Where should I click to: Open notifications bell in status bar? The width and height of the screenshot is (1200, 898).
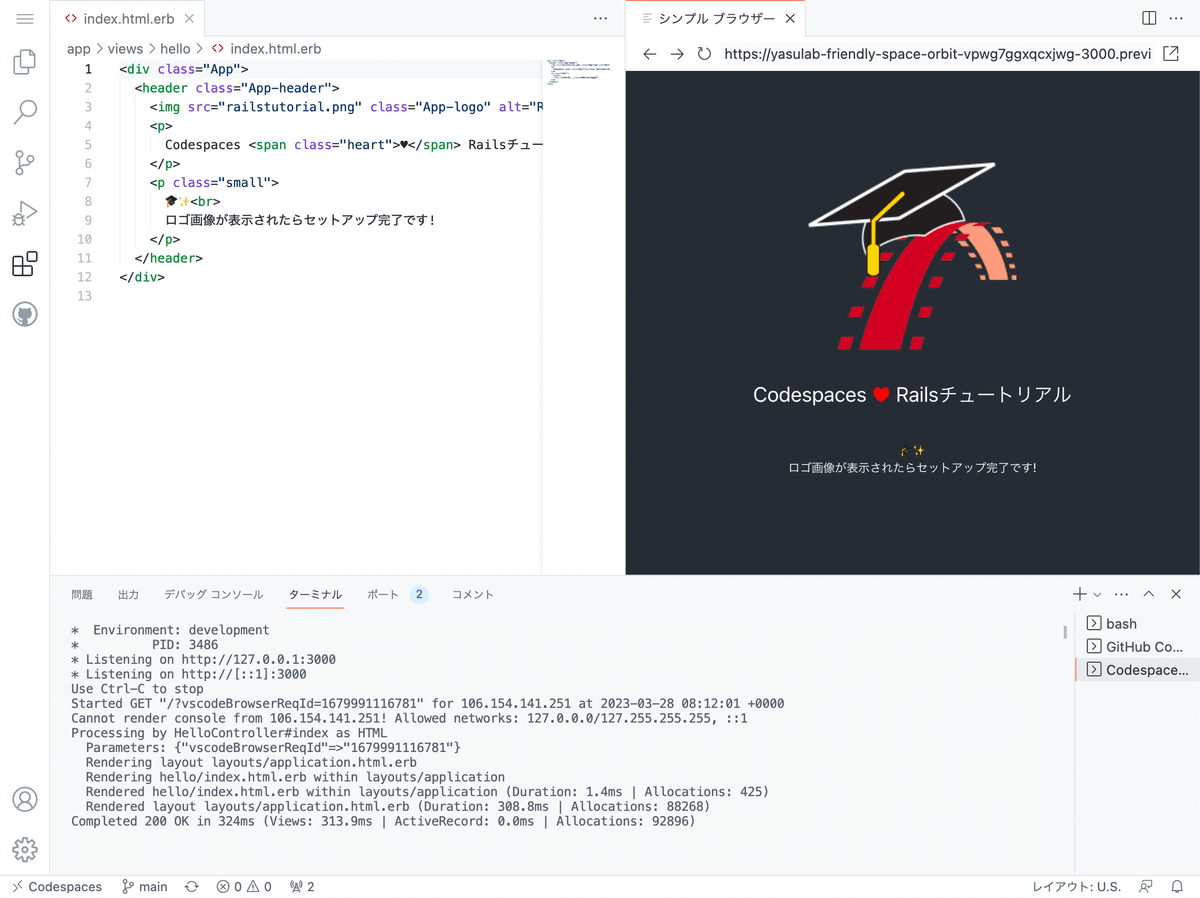1177,886
